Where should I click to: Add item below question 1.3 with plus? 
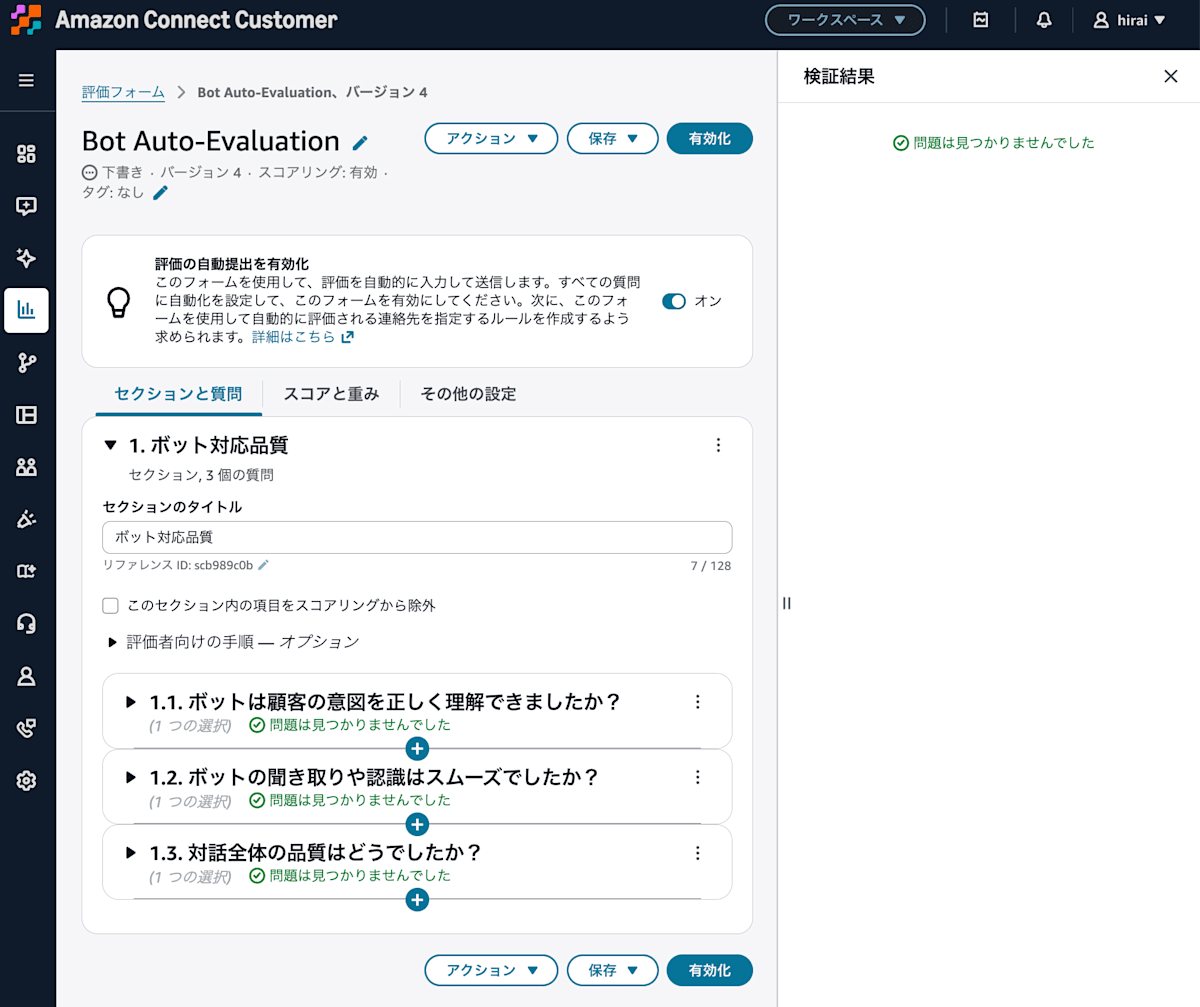pyautogui.click(x=418, y=900)
